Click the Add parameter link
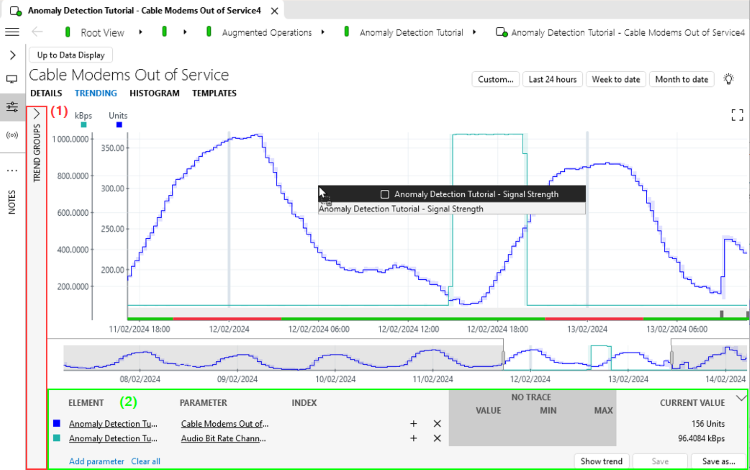The image size is (750, 470). tap(97, 461)
